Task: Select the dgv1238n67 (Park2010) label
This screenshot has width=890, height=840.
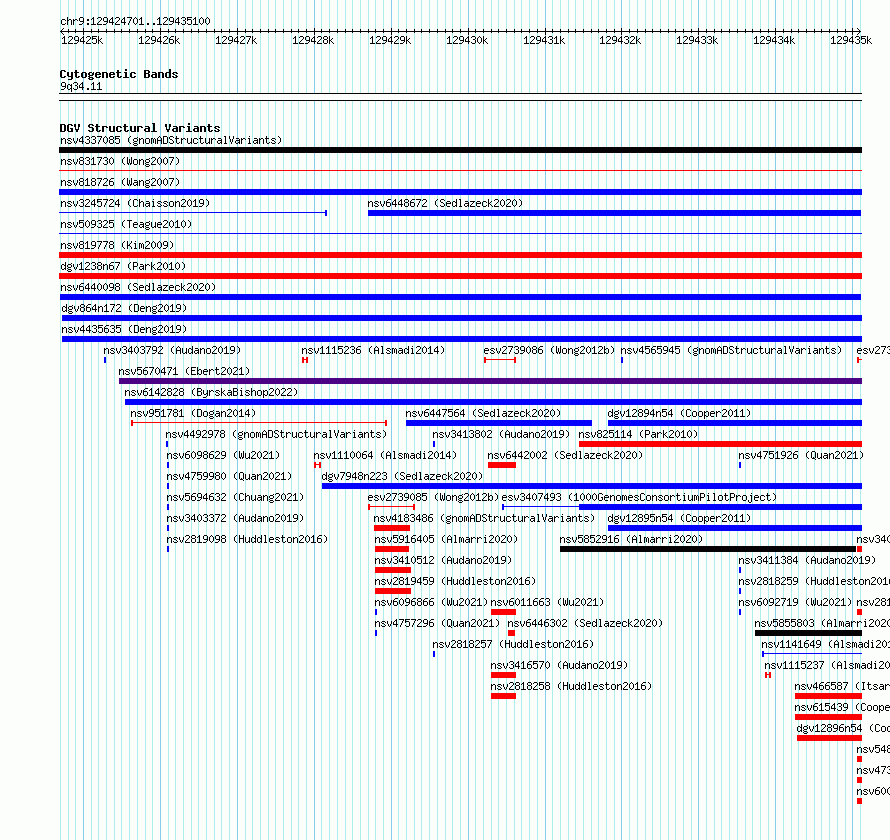Action: coord(123,266)
